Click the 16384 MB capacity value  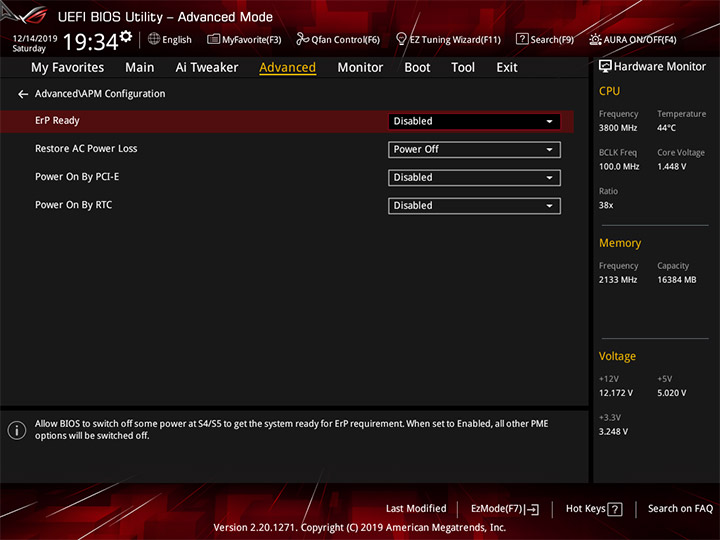[x=677, y=280]
